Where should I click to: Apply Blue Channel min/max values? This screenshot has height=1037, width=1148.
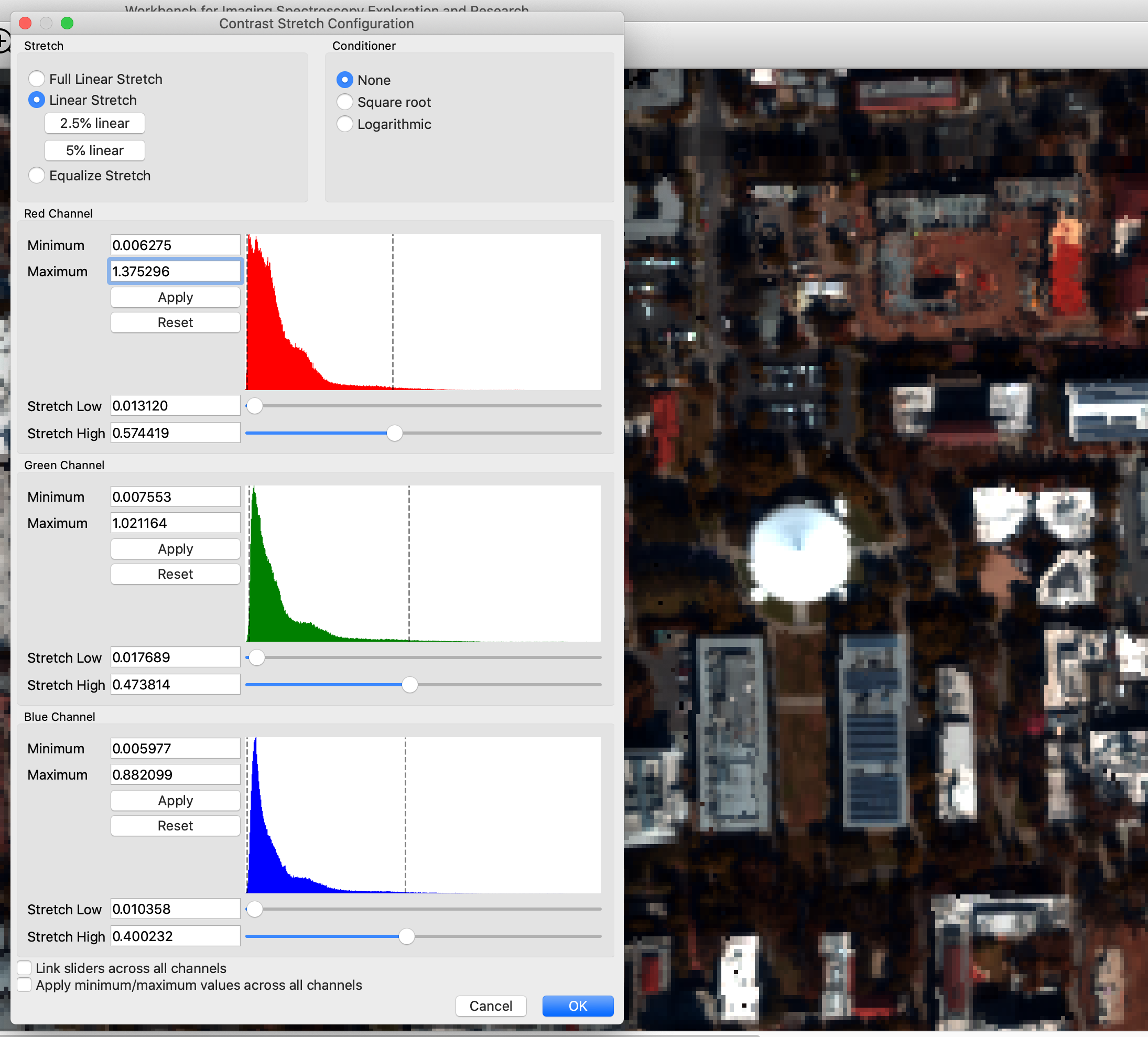pos(175,801)
